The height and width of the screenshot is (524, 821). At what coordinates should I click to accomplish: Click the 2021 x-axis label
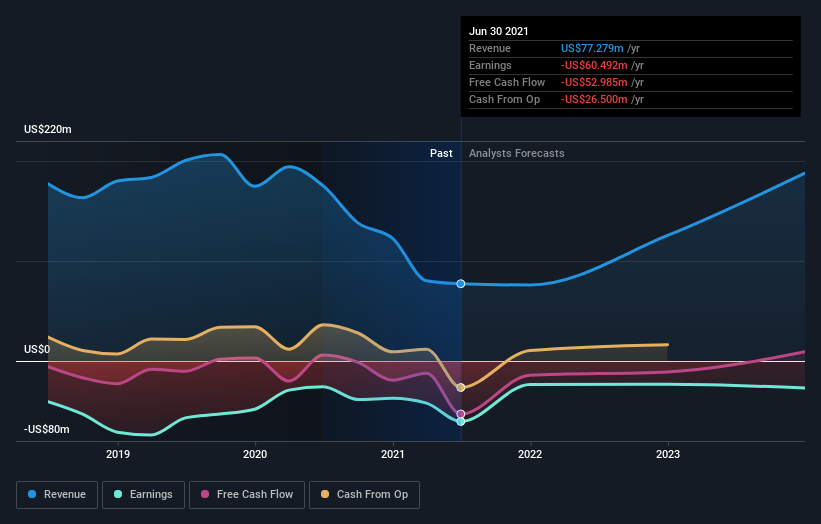(x=393, y=454)
